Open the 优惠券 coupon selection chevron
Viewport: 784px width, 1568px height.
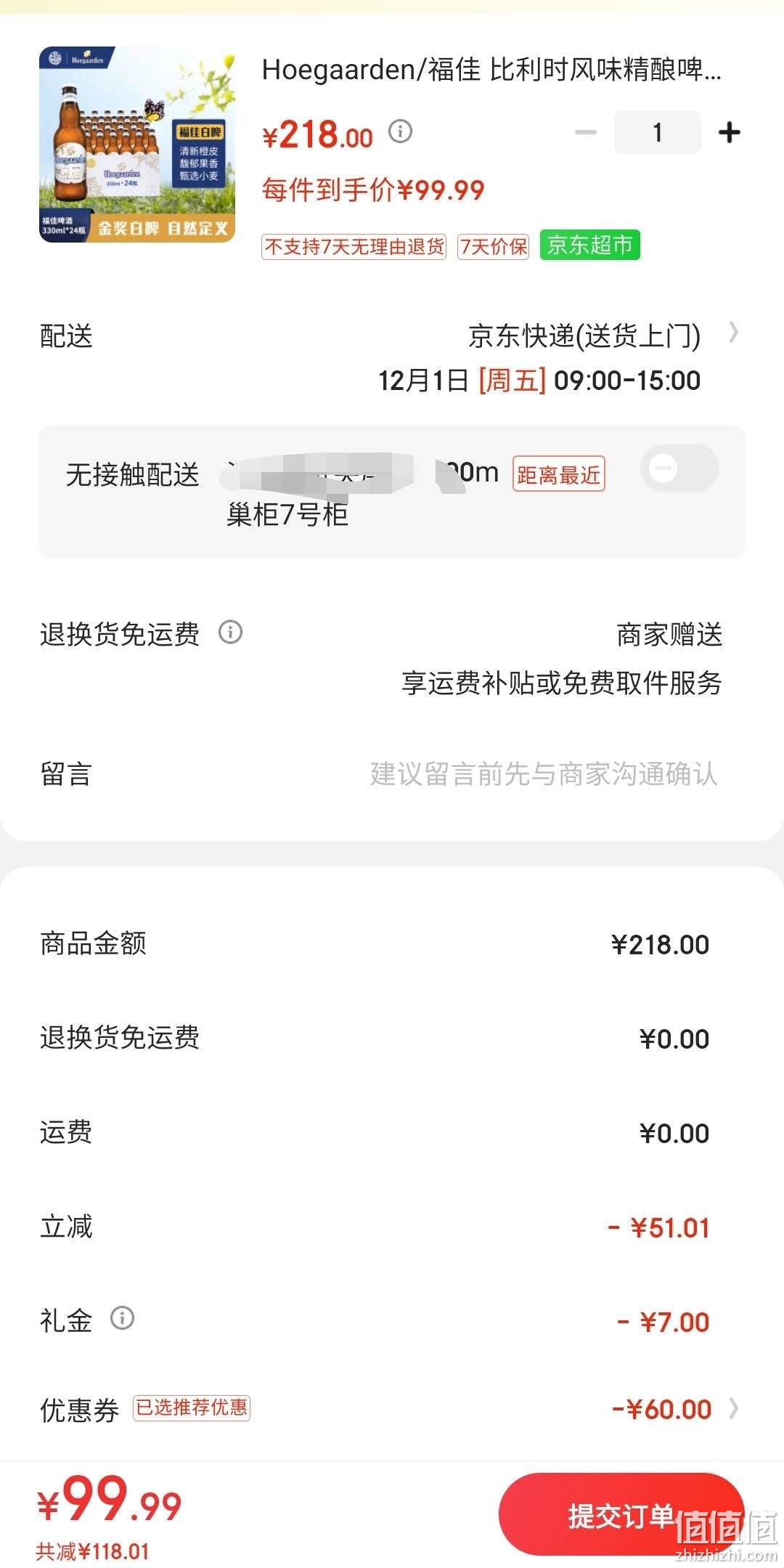(734, 1409)
